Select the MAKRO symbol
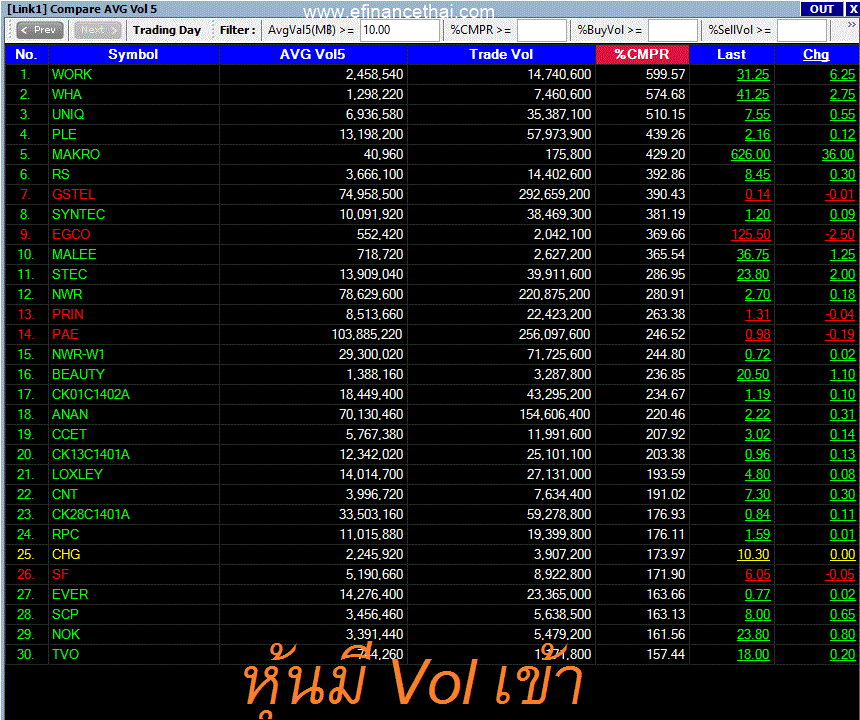Image resolution: width=860 pixels, height=720 pixels. pos(76,154)
